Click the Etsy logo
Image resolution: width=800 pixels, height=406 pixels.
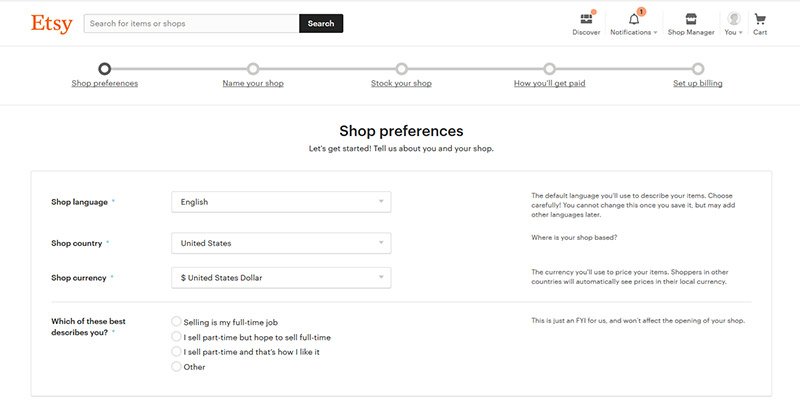coord(52,23)
